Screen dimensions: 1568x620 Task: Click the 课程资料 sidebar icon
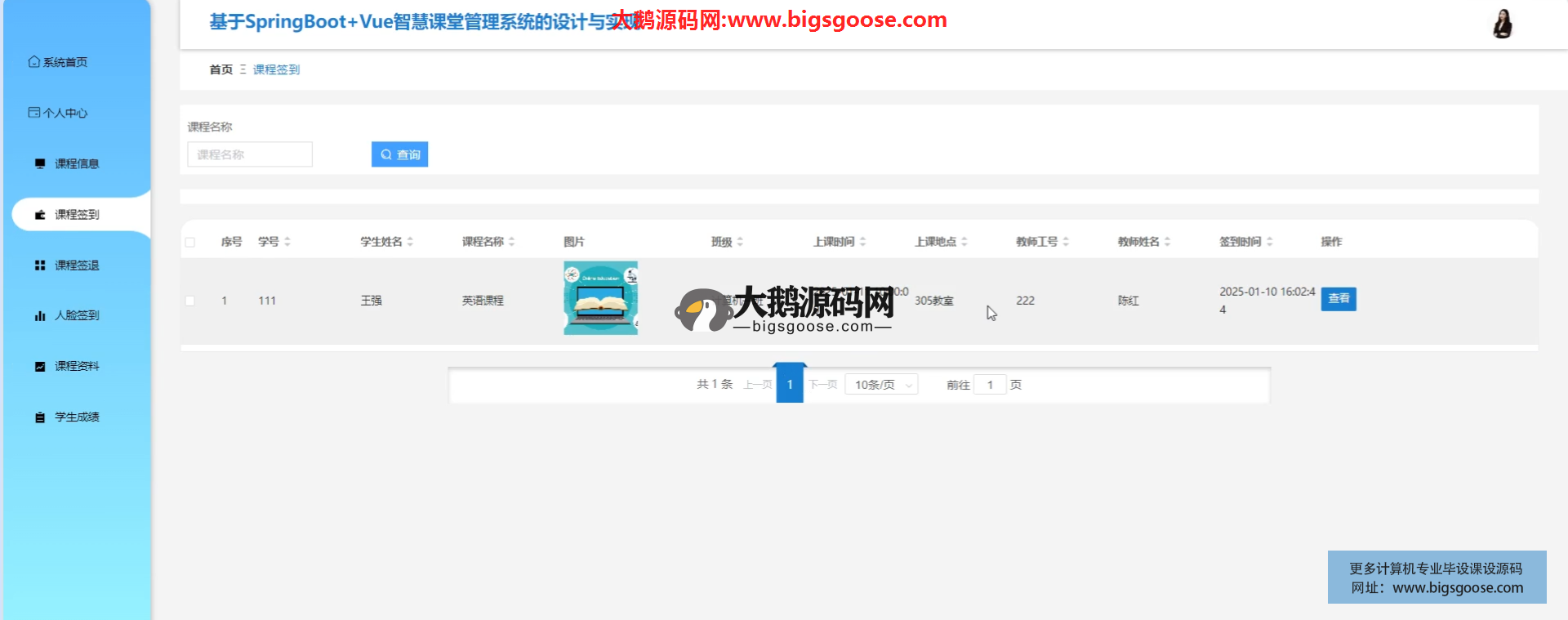40,366
